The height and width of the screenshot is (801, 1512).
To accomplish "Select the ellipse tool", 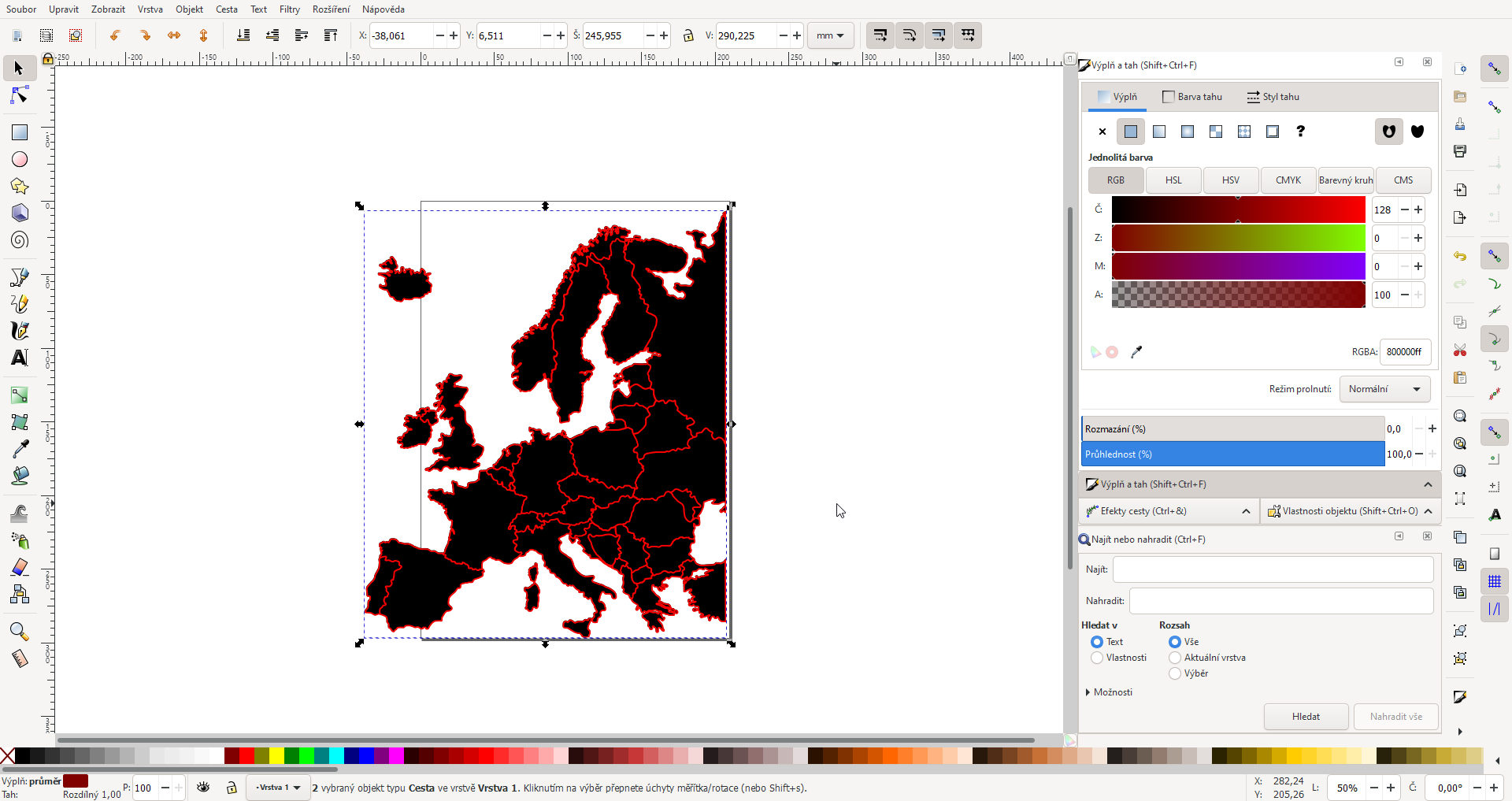I will (x=19, y=159).
